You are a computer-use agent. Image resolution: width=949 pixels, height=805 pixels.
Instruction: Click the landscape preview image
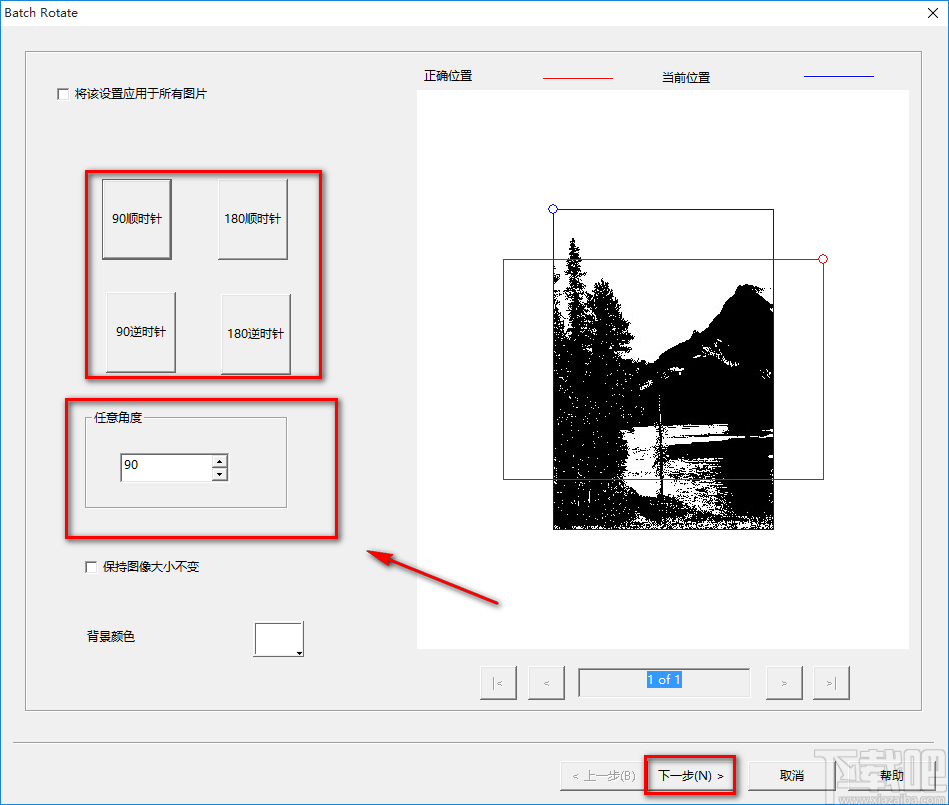pyautogui.click(x=663, y=369)
